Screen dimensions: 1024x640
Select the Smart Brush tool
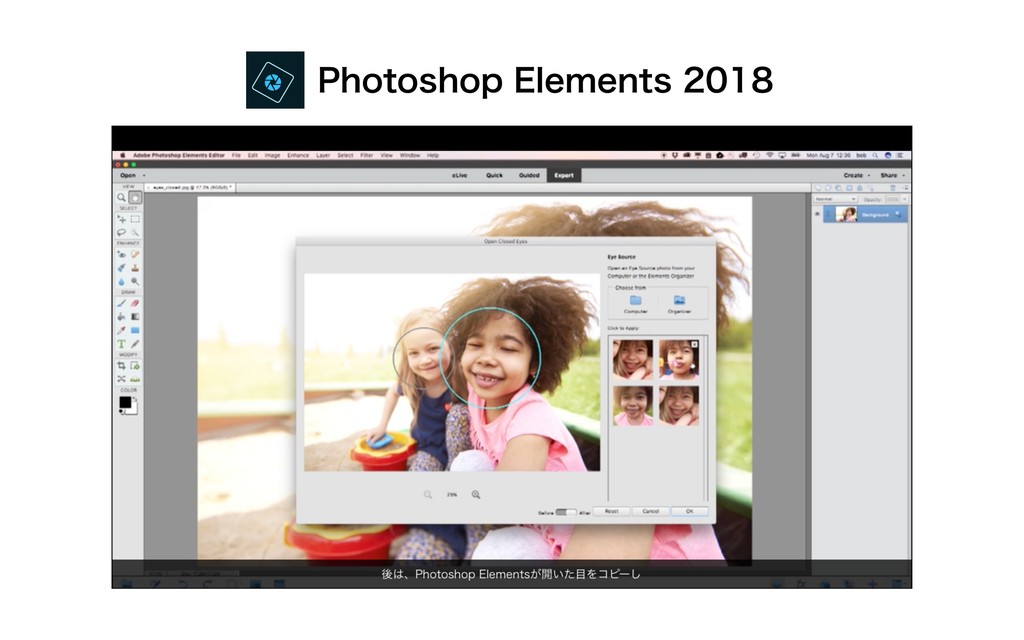[121, 268]
